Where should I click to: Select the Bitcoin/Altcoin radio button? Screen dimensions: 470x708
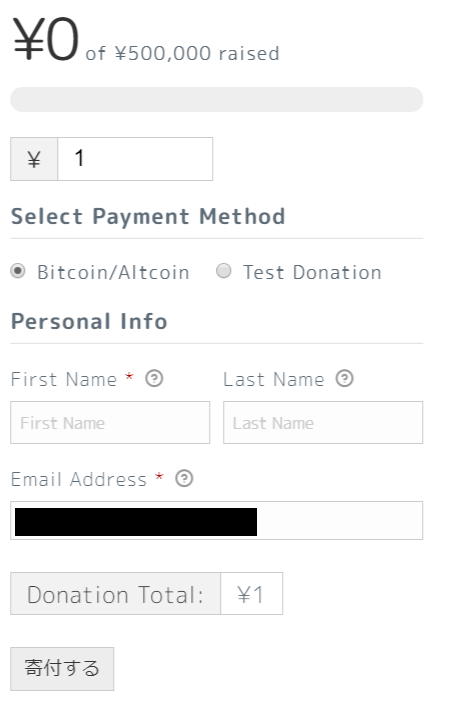(18, 271)
